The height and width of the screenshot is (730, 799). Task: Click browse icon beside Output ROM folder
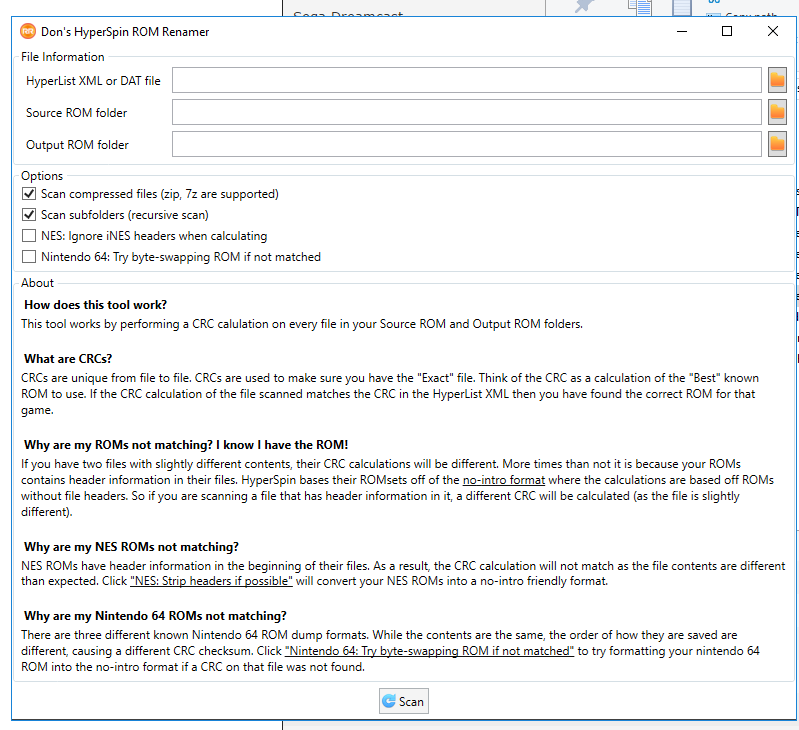coord(777,145)
